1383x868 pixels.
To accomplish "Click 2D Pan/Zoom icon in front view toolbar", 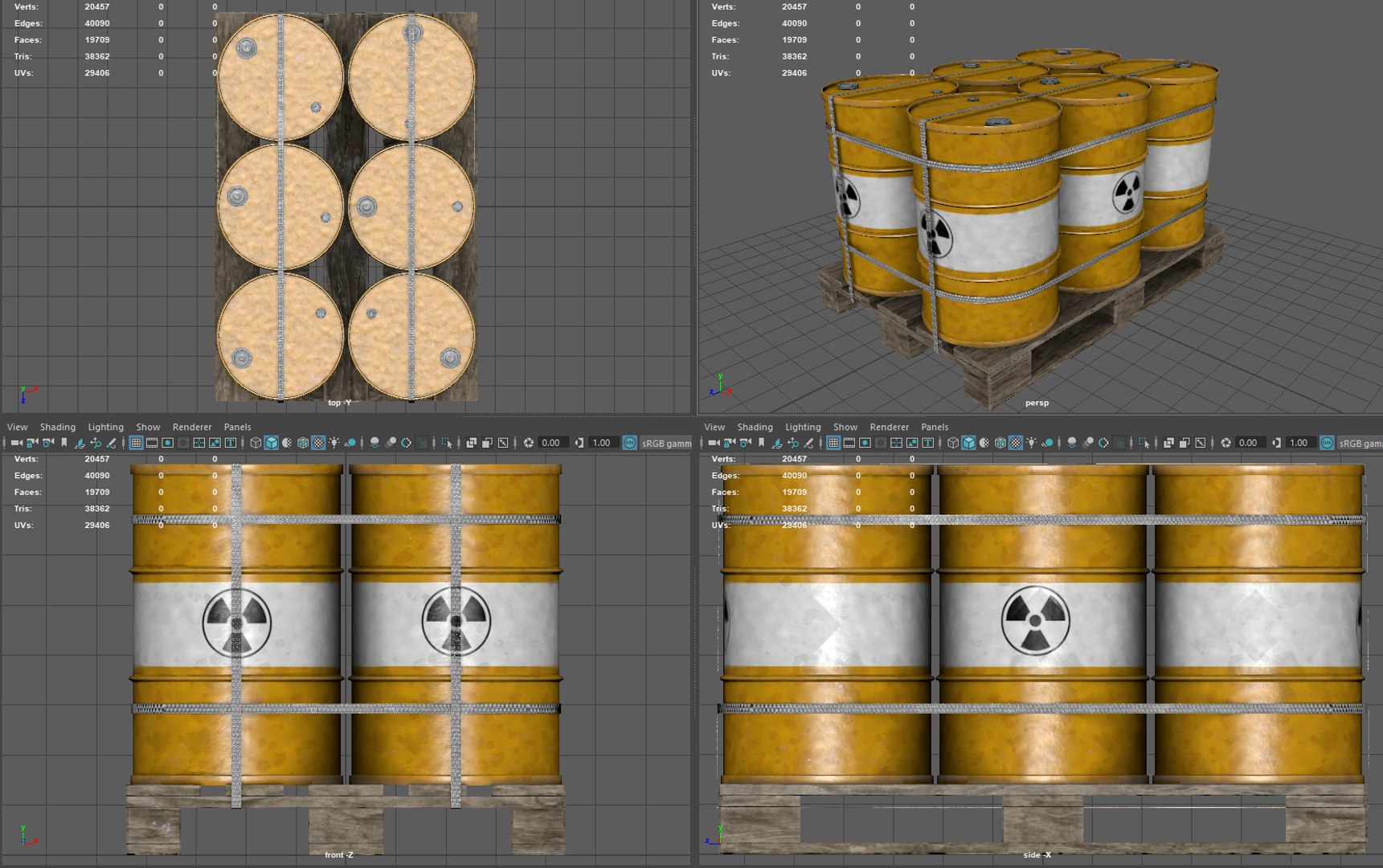I will pyautogui.click(x=96, y=443).
